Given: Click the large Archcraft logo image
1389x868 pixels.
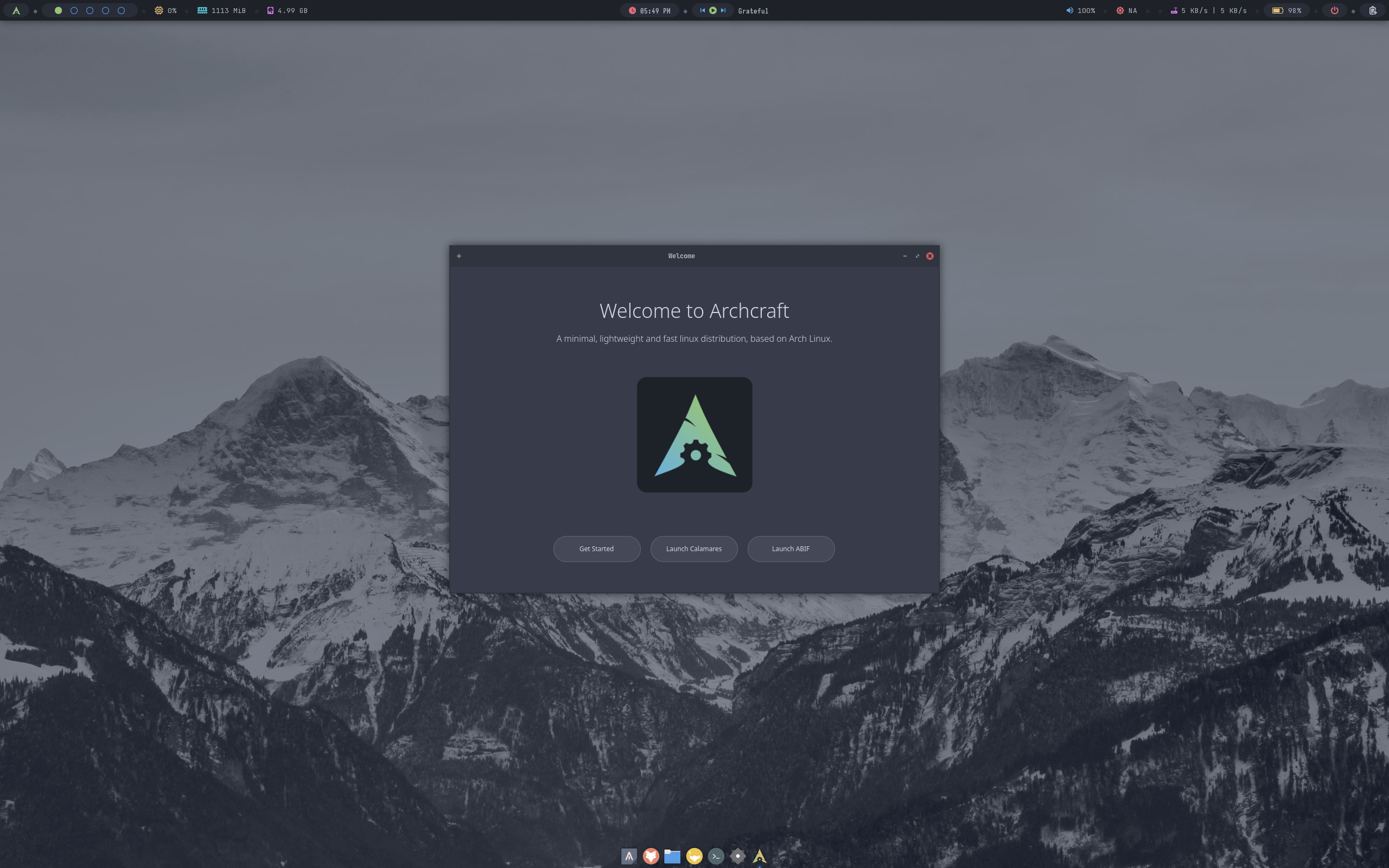Looking at the screenshot, I should tap(694, 435).
